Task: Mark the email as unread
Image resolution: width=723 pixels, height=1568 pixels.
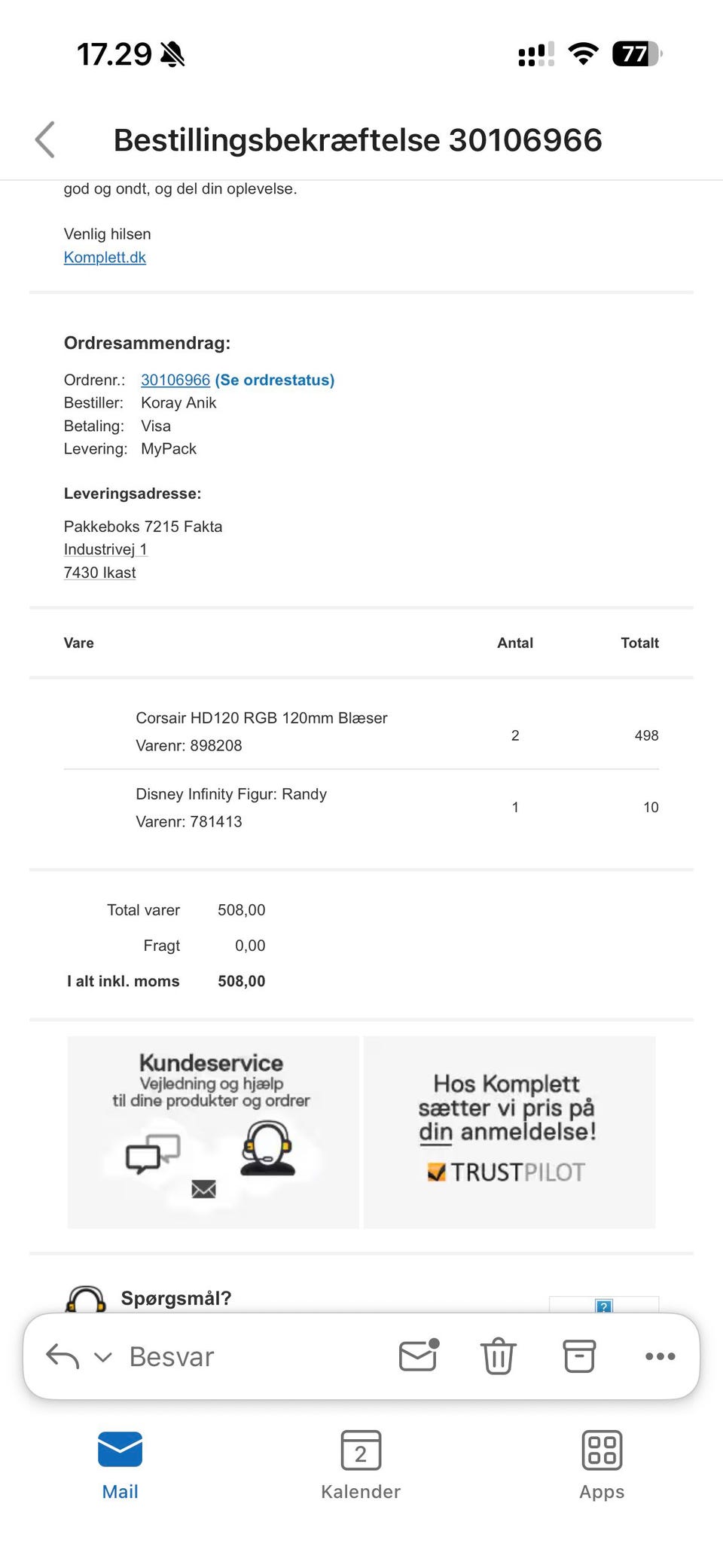Action: (x=419, y=1356)
